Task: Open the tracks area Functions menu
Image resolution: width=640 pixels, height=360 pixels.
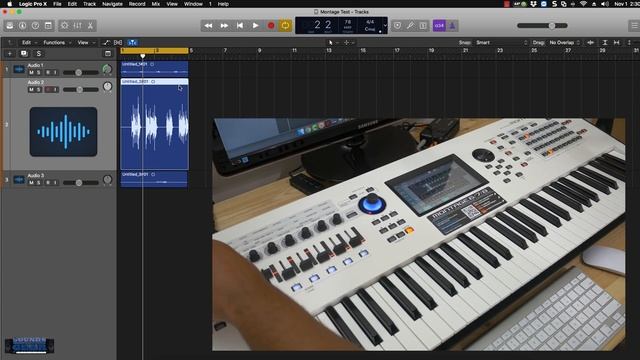Action: pyautogui.click(x=57, y=42)
